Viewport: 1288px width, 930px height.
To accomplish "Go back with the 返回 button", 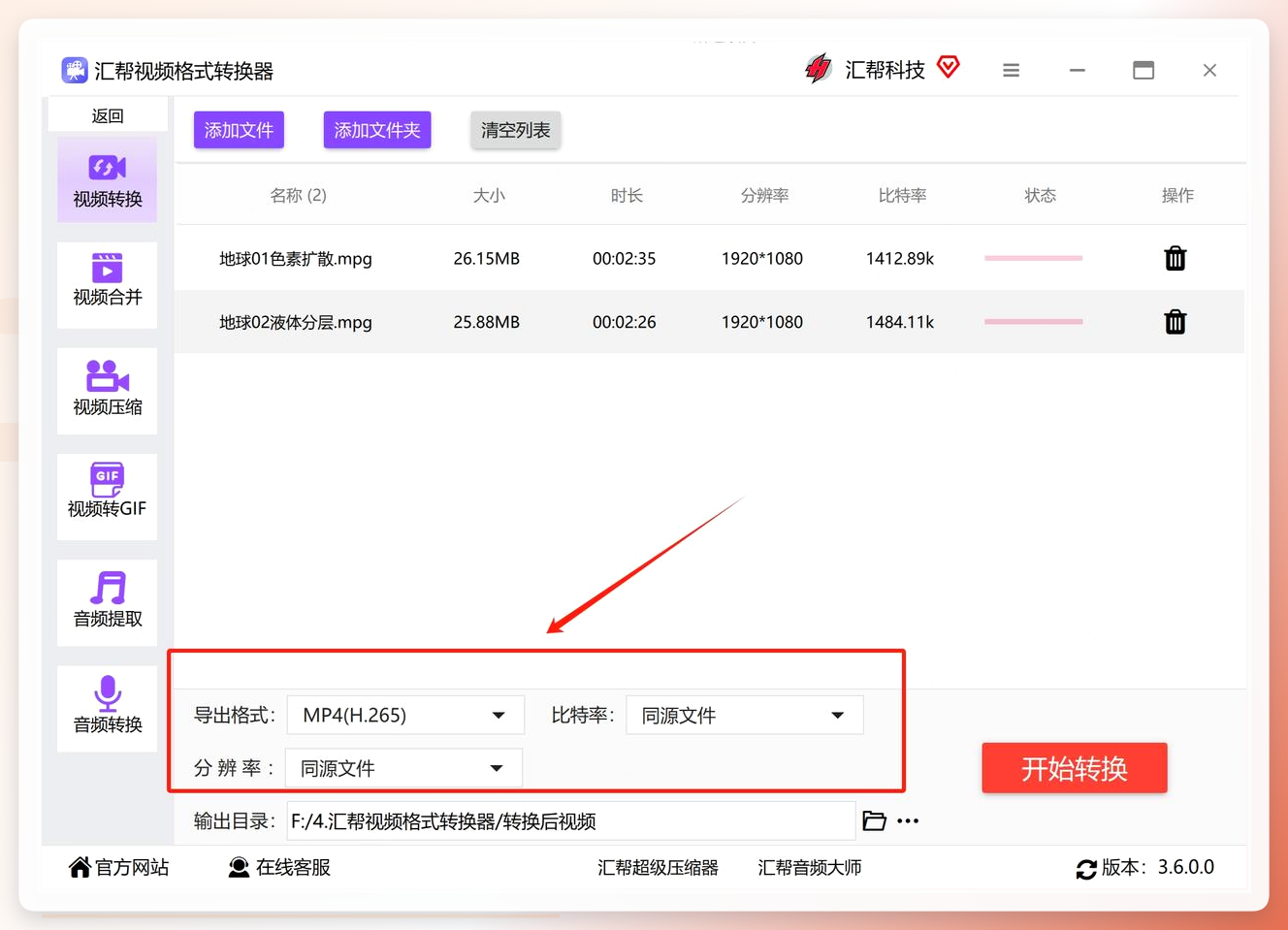I will click(108, 115).
